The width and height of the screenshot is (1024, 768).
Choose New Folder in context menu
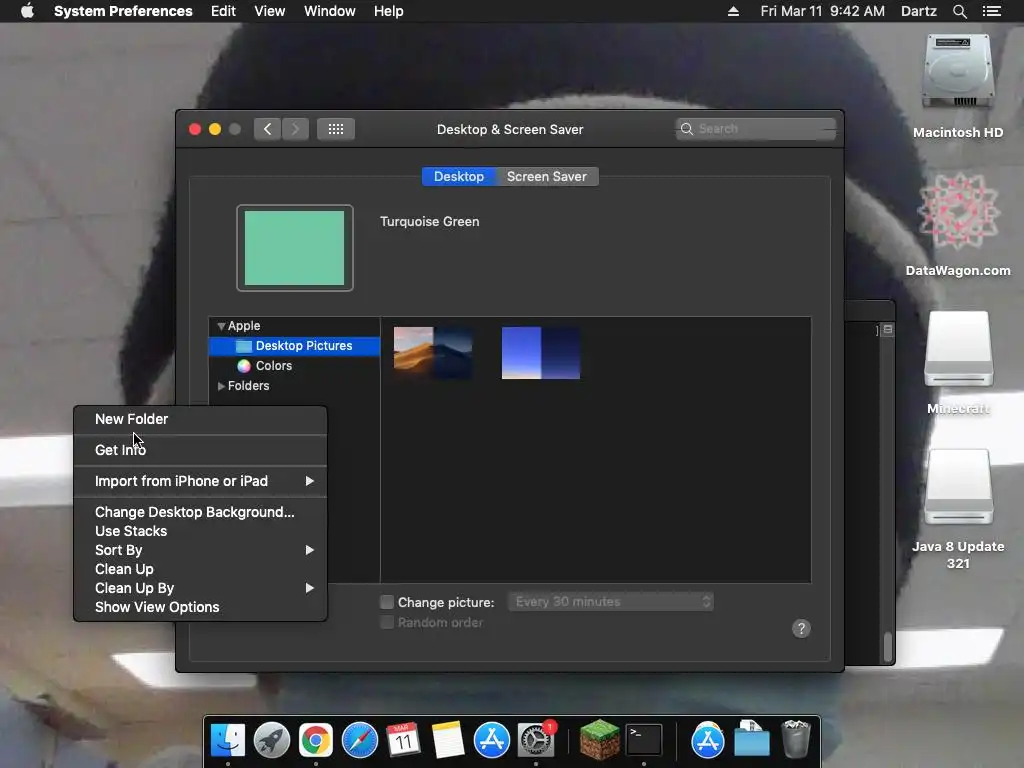click(200, 419)
